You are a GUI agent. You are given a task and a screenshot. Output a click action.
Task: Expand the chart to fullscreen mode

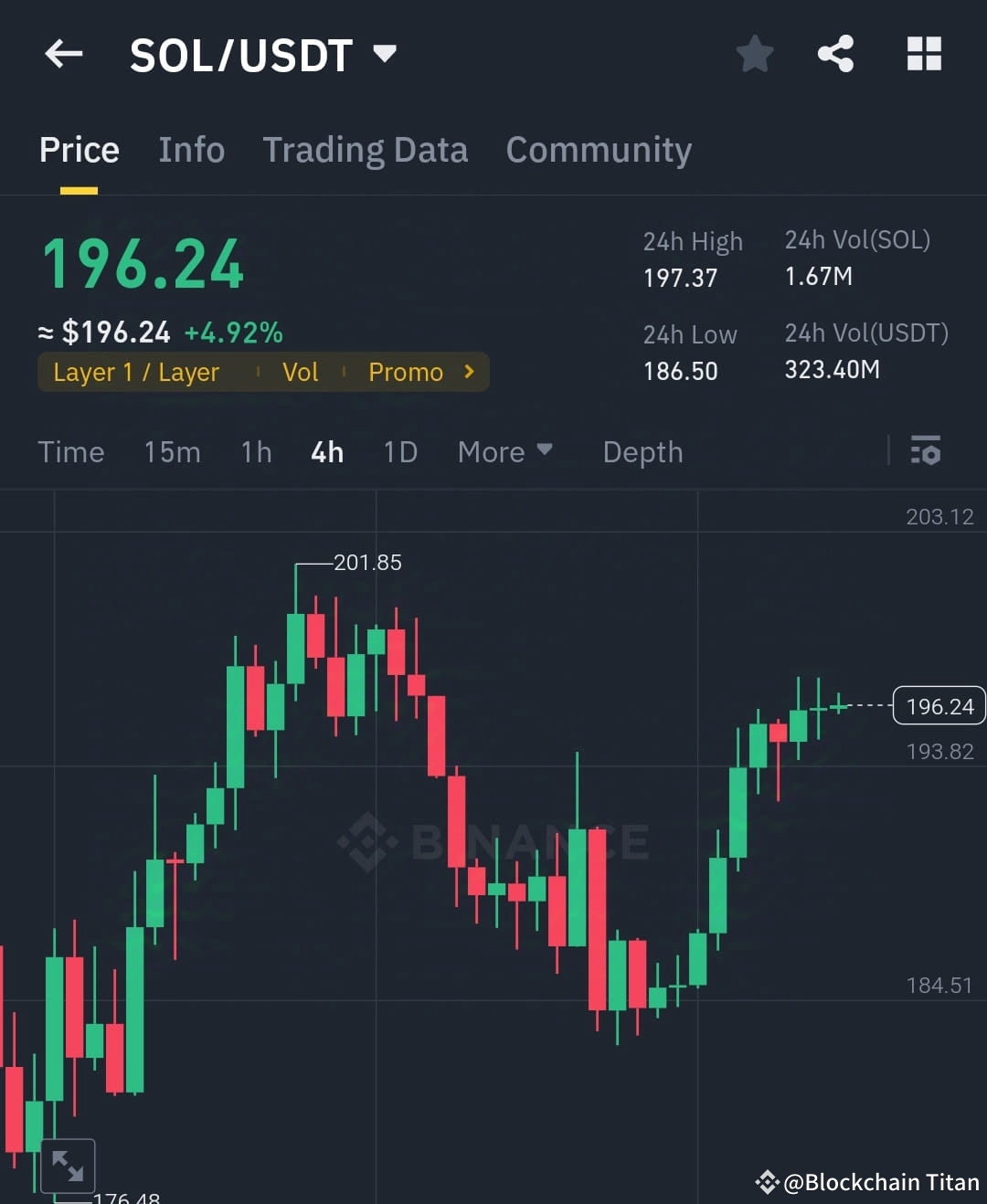coord(69,1165)
